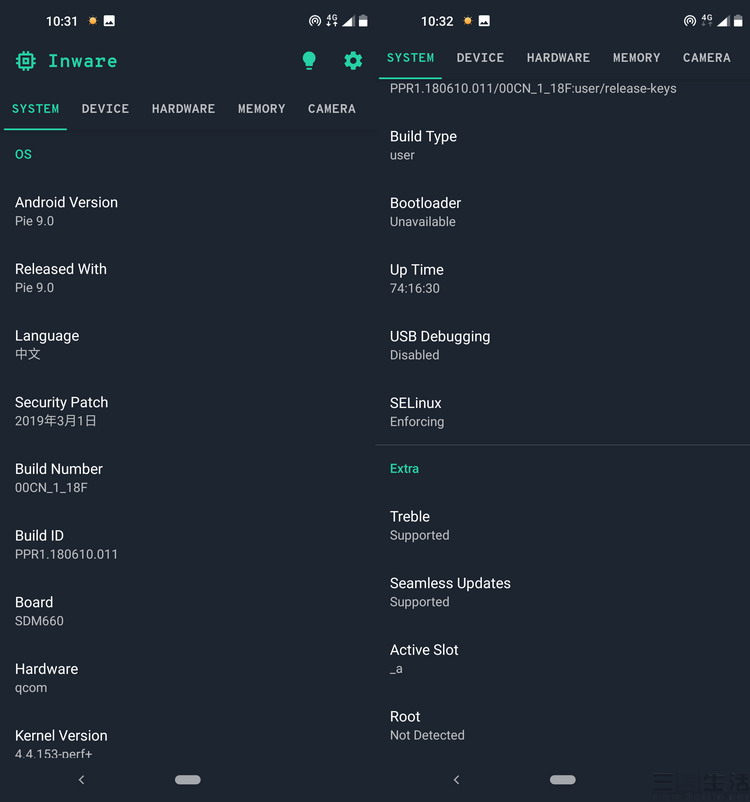Screen dimensions: 750x802
Task: Tap the Build Number row
Action: (x=58, y=478)
